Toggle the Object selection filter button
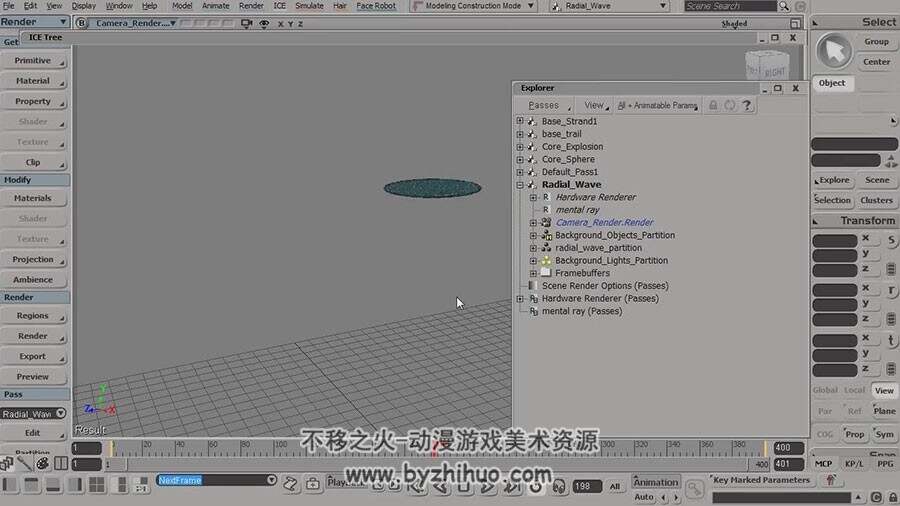The image size is (900, 506). (832, 83)
